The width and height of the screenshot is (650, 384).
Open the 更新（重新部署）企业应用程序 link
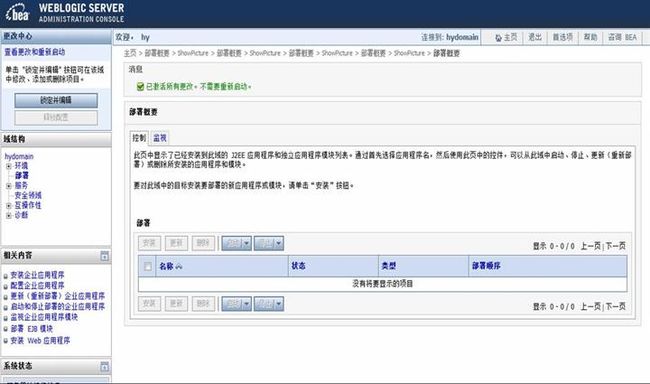point(58,297)
